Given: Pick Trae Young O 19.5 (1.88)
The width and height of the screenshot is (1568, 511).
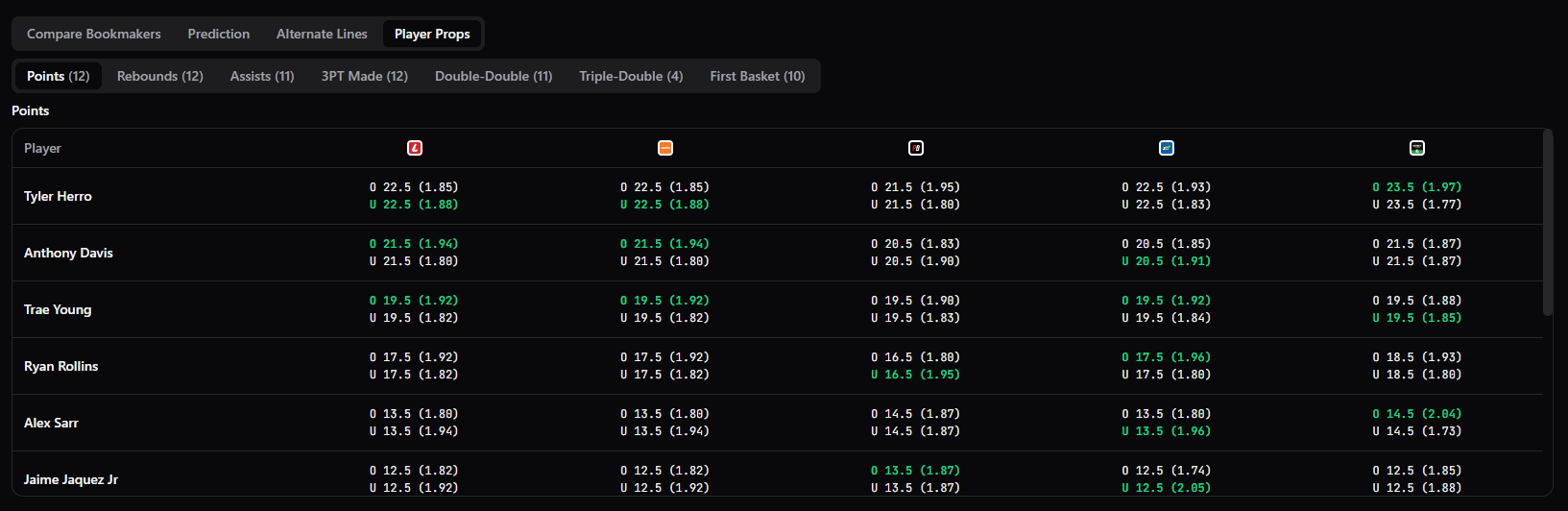Looking at the screenshot, I should coord(1417,301).
